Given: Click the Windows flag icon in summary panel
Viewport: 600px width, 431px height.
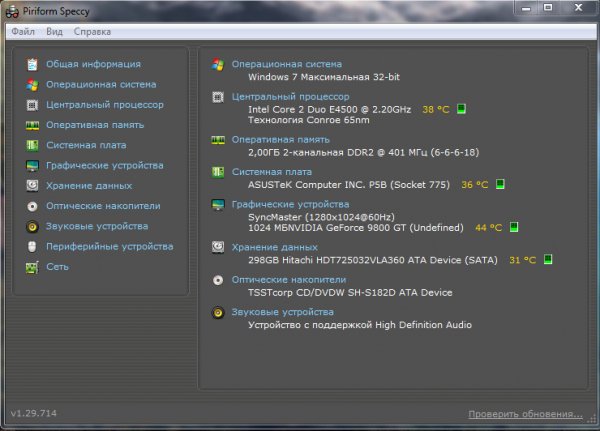Looking at the screenshot, I should (x=218, y=64).
